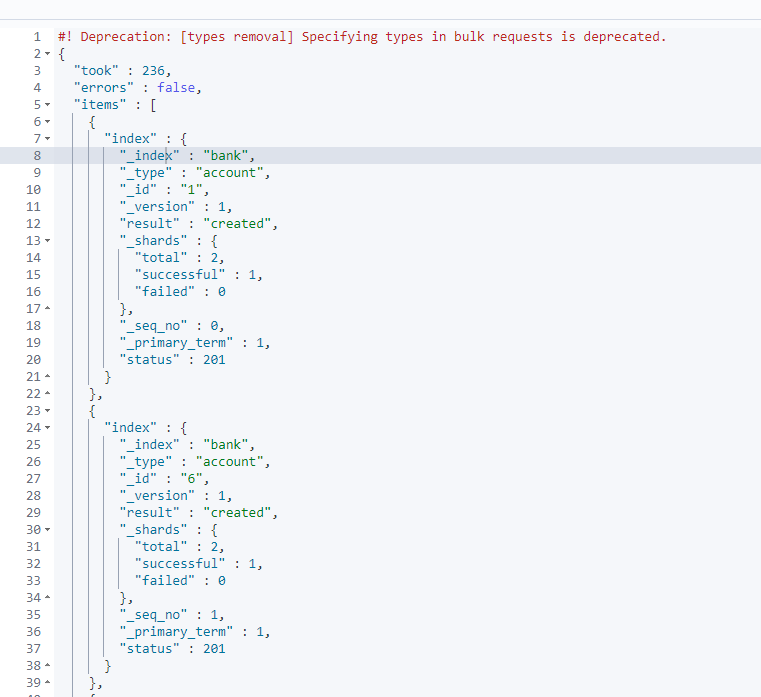The width and height of the screenshot is (761, 697).
Task: Fold the second "_shards" block at line 30
Action: pos(48,530)
